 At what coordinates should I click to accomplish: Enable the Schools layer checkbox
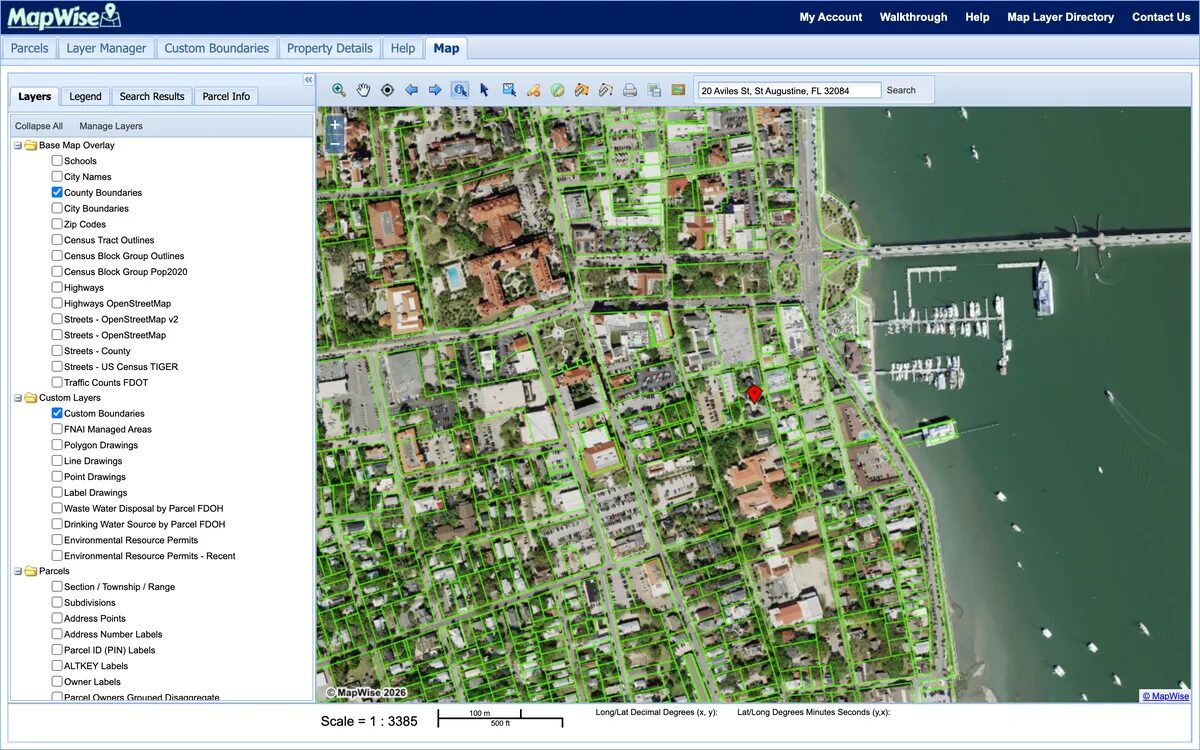[57, 161]
